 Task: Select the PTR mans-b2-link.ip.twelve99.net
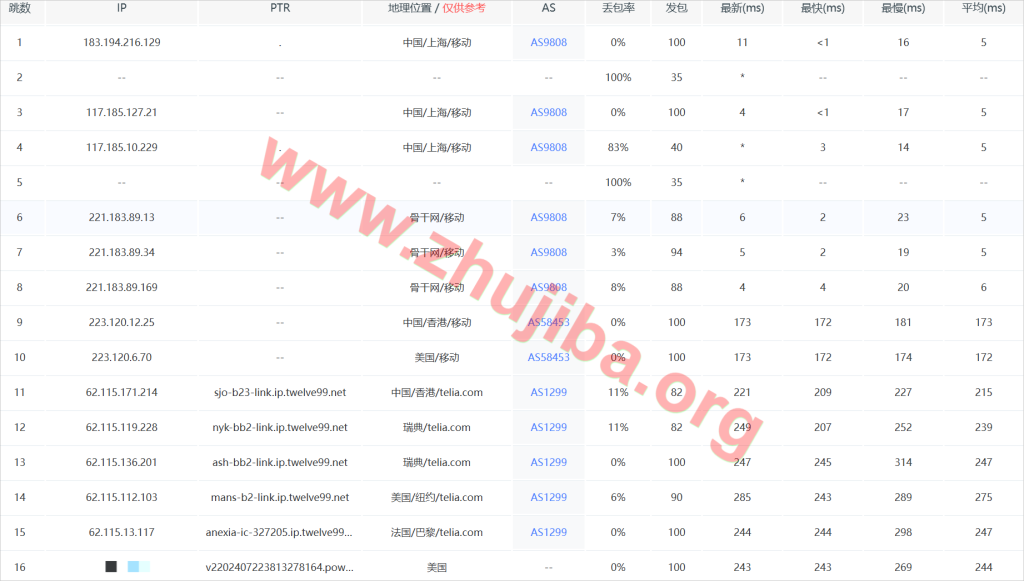point(281,498)
